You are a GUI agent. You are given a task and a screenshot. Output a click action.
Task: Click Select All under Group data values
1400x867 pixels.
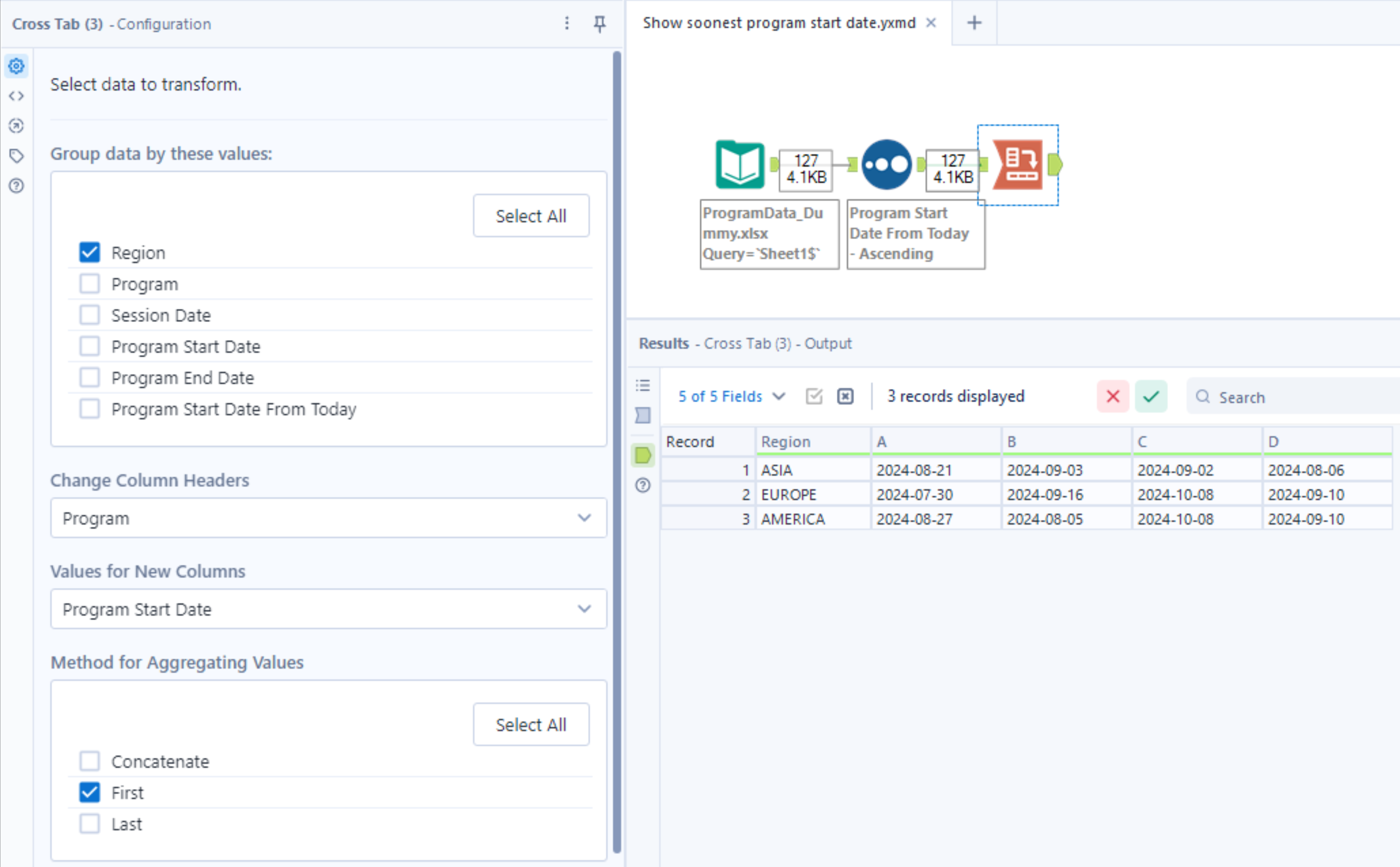click(531, 216)
